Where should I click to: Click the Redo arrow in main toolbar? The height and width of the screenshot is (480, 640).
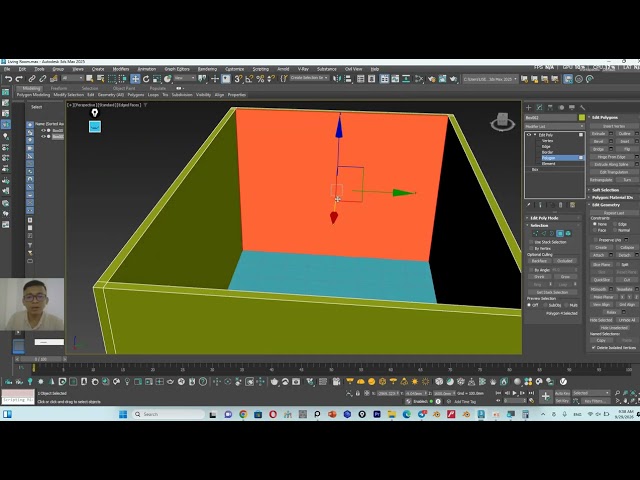[x=19, y=79]
